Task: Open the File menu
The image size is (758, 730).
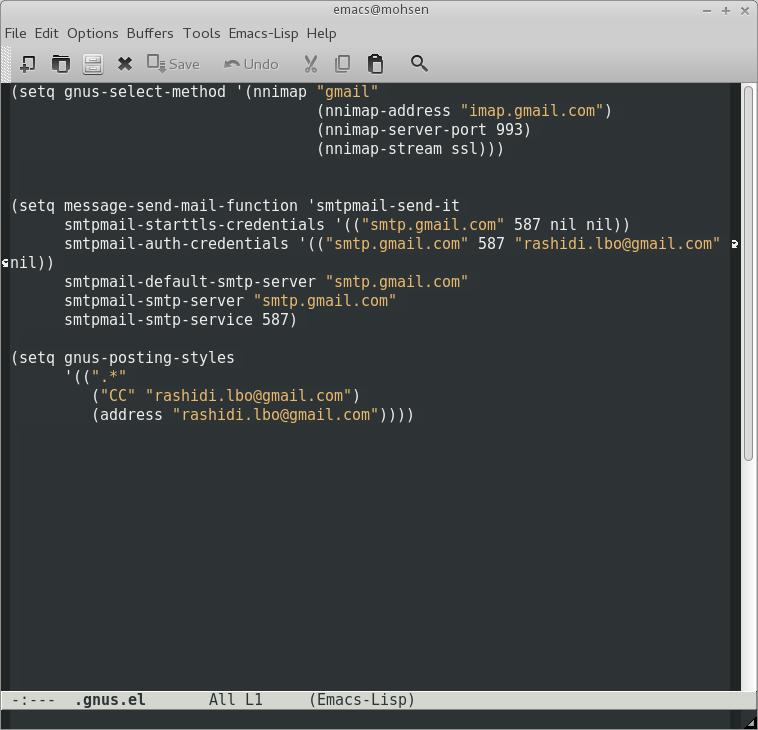Action: coord(15,33)
